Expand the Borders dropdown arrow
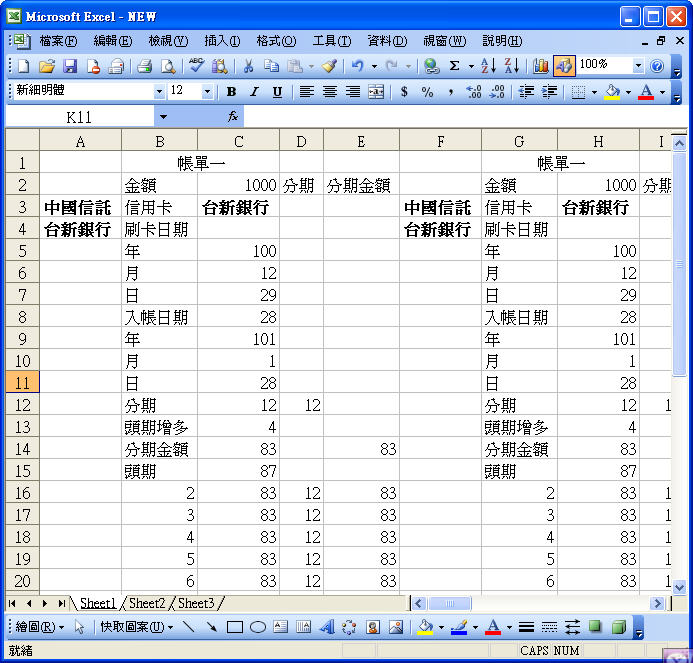693x663 pixels. (594, 92)
